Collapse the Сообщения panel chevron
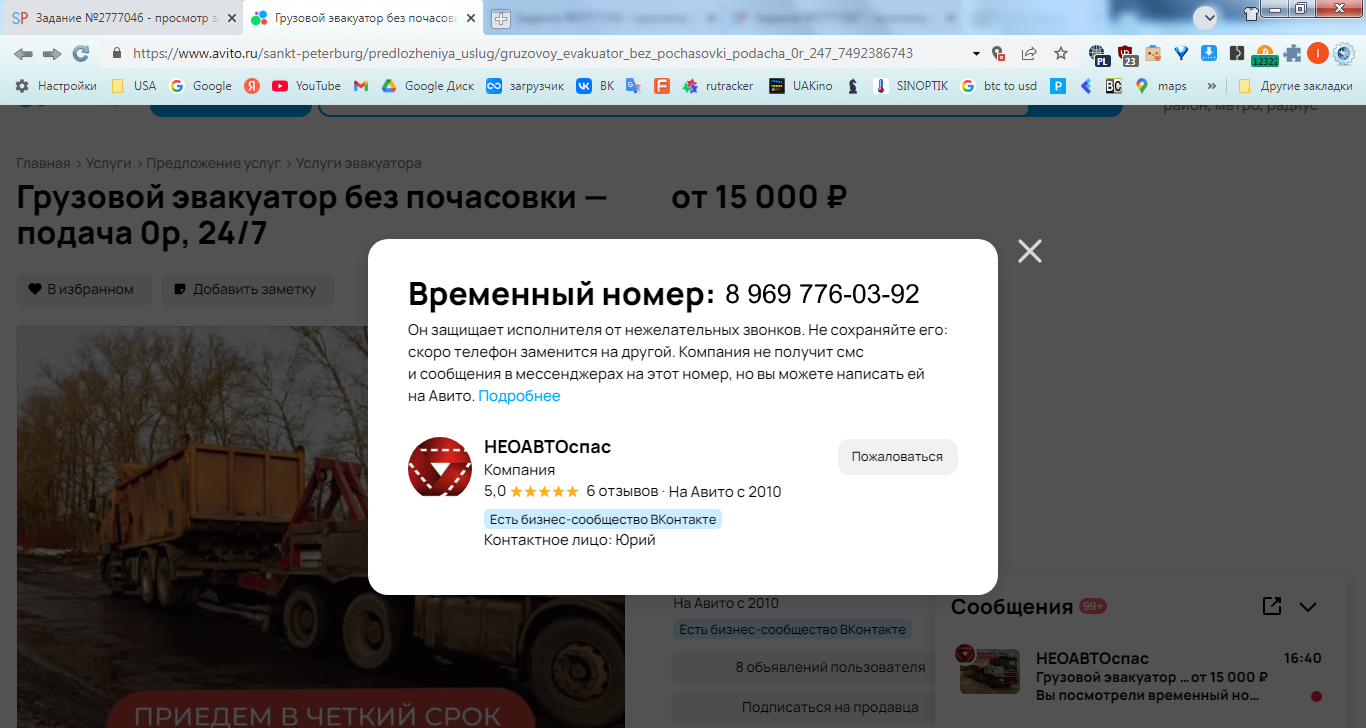1366x728 pixels. tap(1307, 607)
